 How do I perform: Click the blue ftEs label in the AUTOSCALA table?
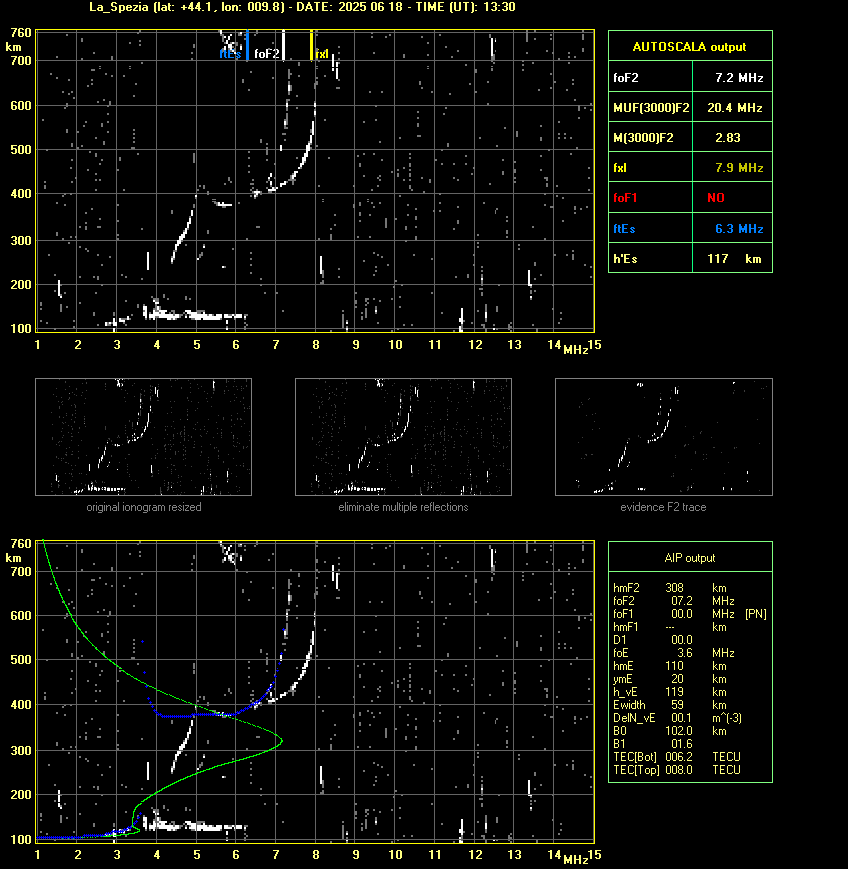(x=624, y=228)
